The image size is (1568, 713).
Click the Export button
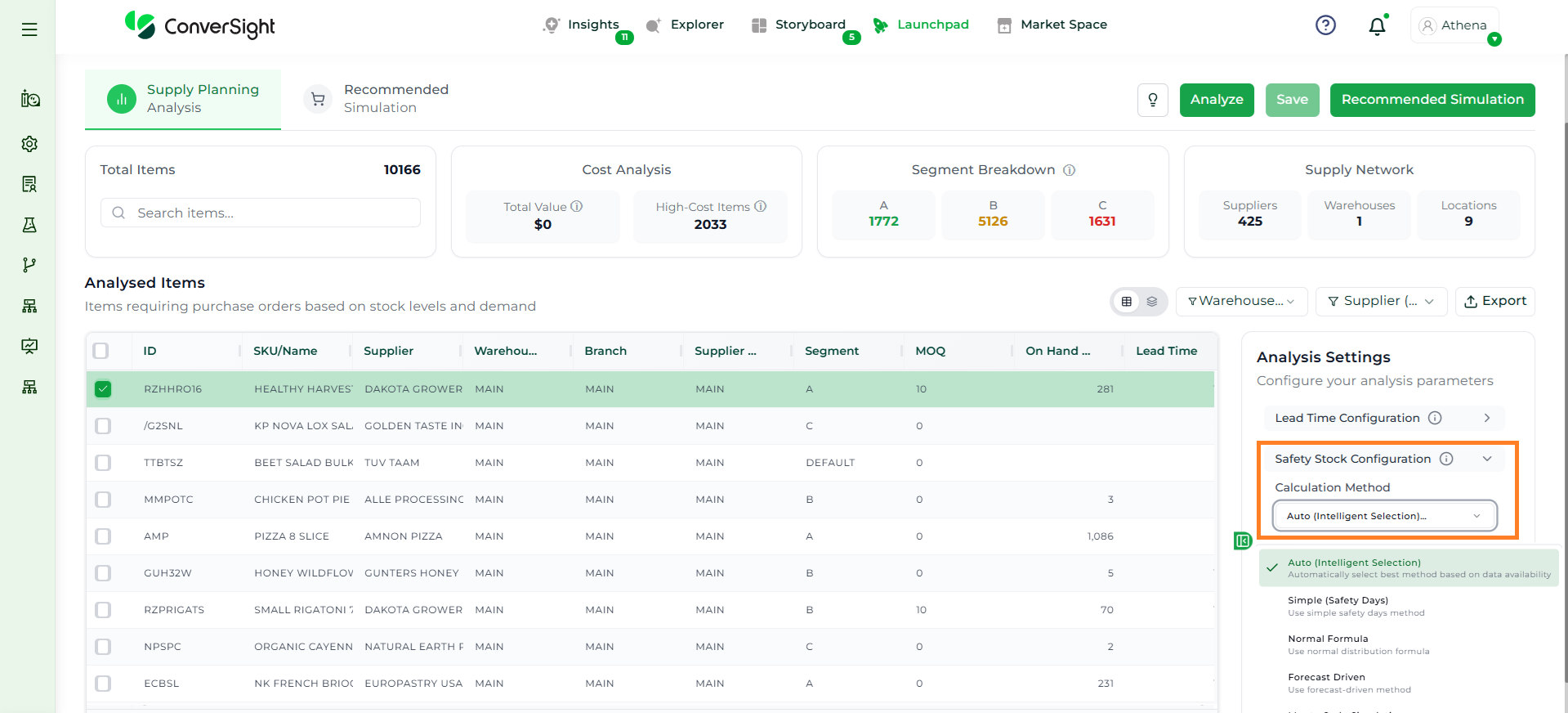pos(1494,302)
